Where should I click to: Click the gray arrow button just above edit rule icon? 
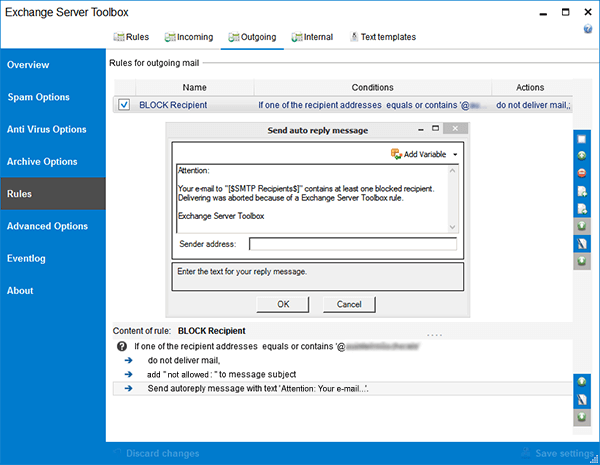tap(582, 226)
